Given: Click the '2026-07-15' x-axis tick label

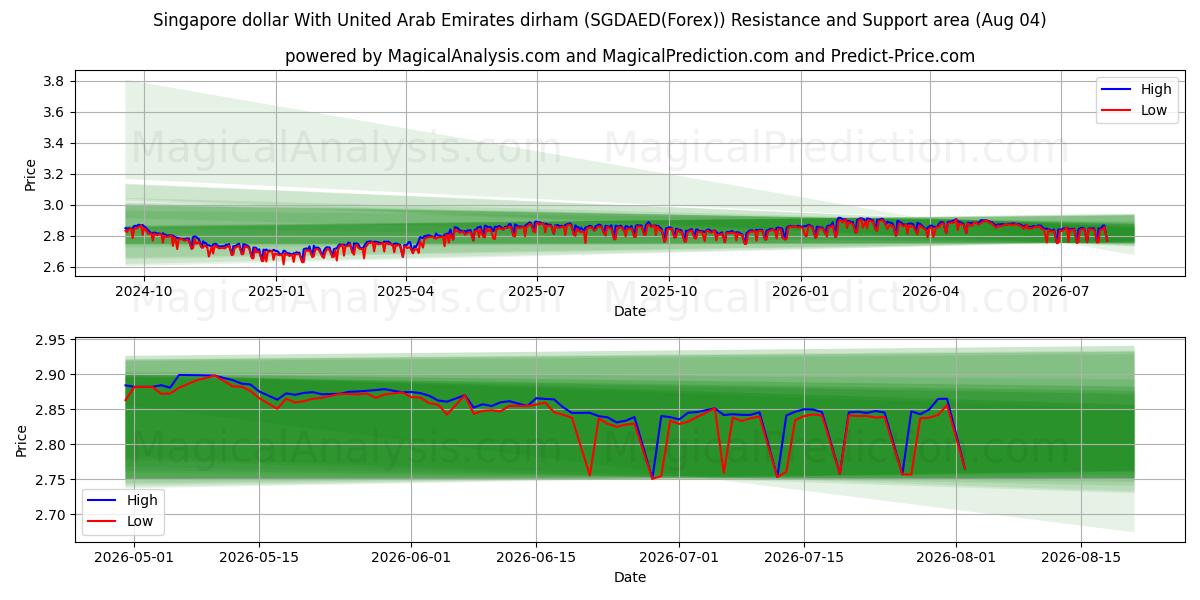Looking at the screenshot, I should click(804, 557).
